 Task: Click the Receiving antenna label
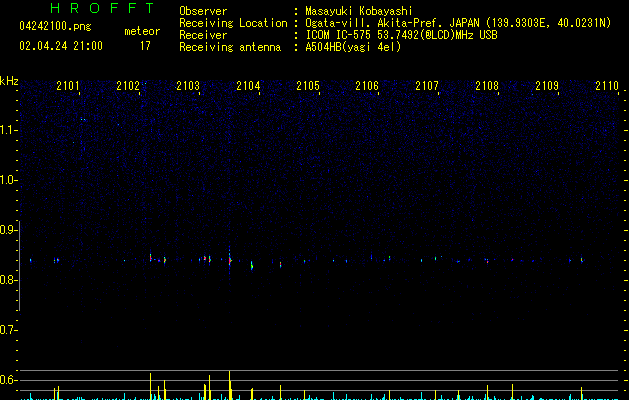pyautogui.click(x=230, y=47)
